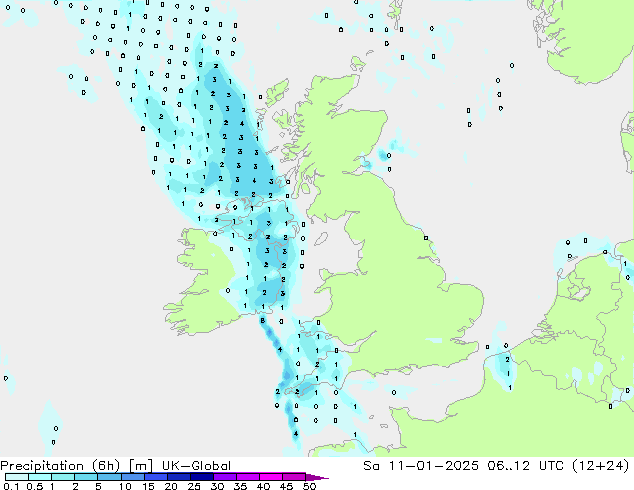Click the 30–35 purple legend swatch
634x490 pixels.
pyautogui.click(x=225, y=477)
